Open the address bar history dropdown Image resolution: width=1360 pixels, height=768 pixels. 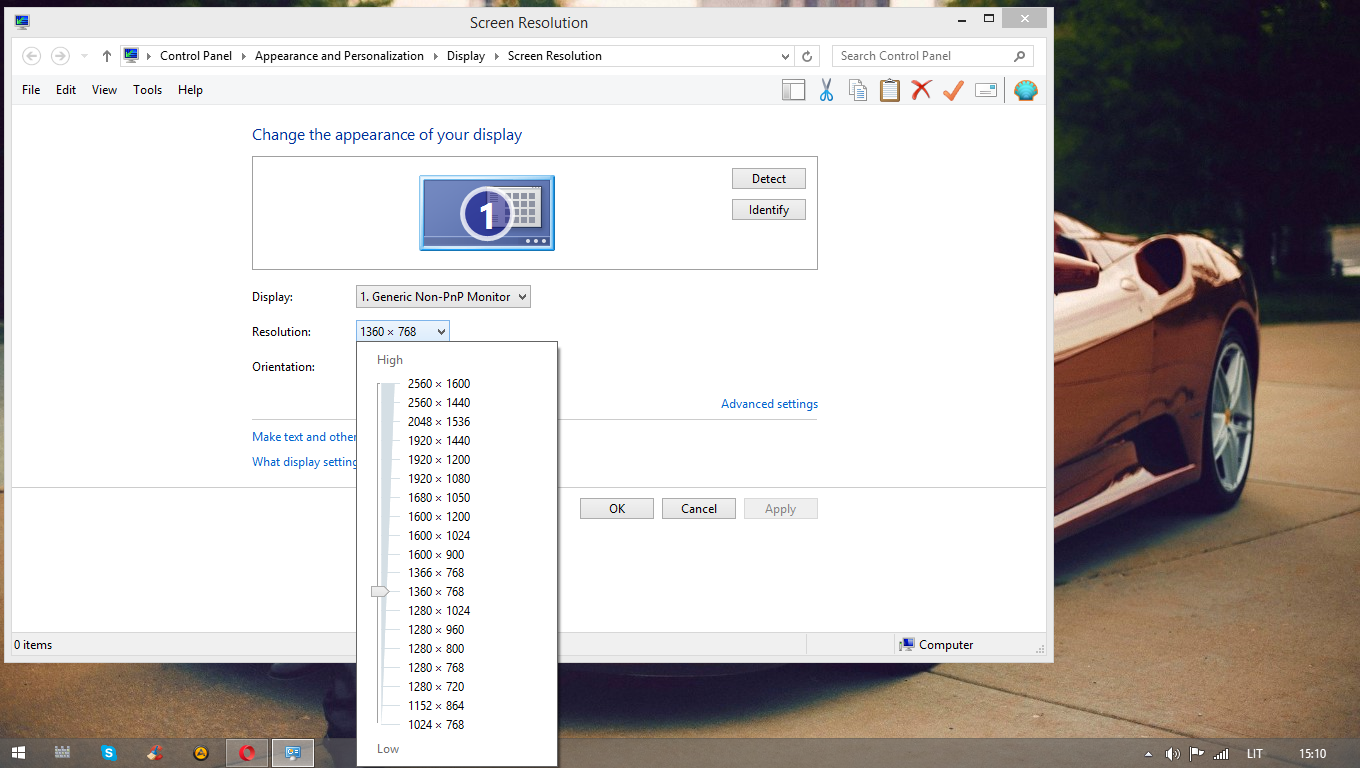point(785,56)
